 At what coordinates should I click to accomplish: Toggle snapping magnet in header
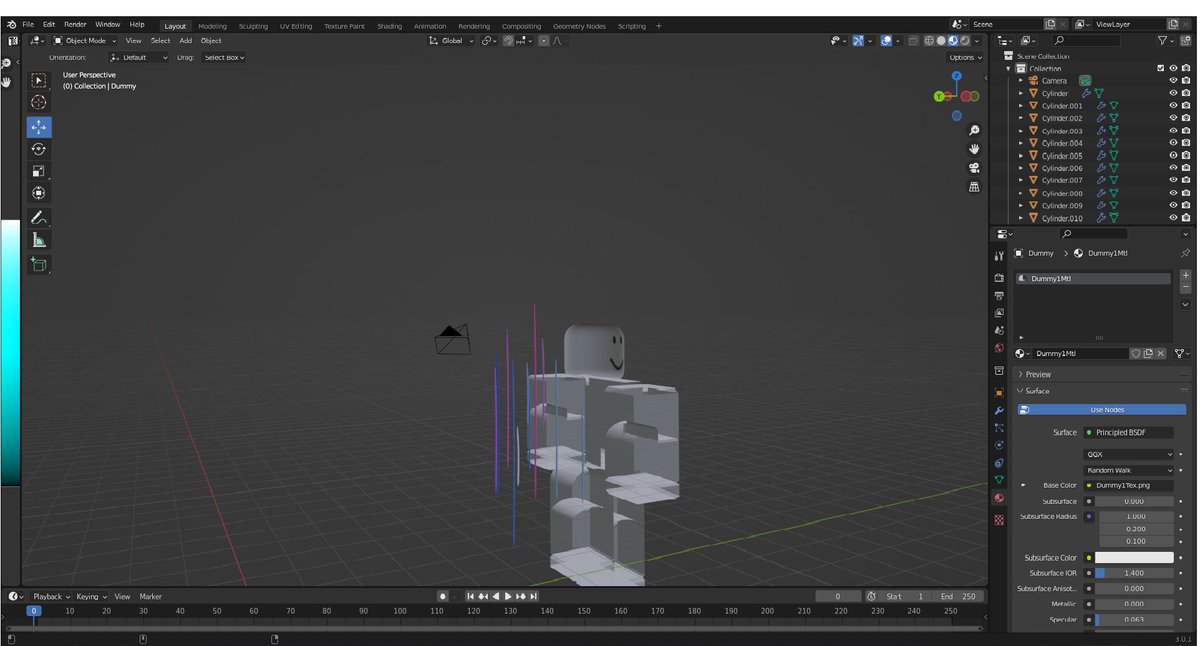509,41
